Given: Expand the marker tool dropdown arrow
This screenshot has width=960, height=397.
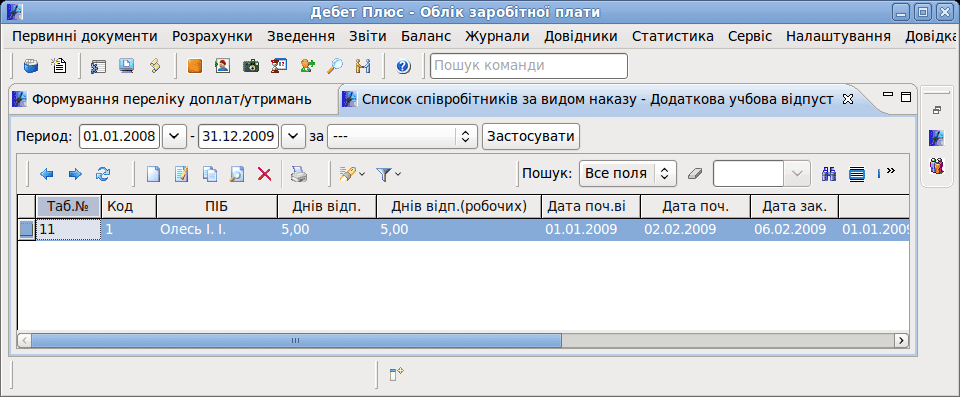Looking at the screenshot, I should (x=362, y=174).
